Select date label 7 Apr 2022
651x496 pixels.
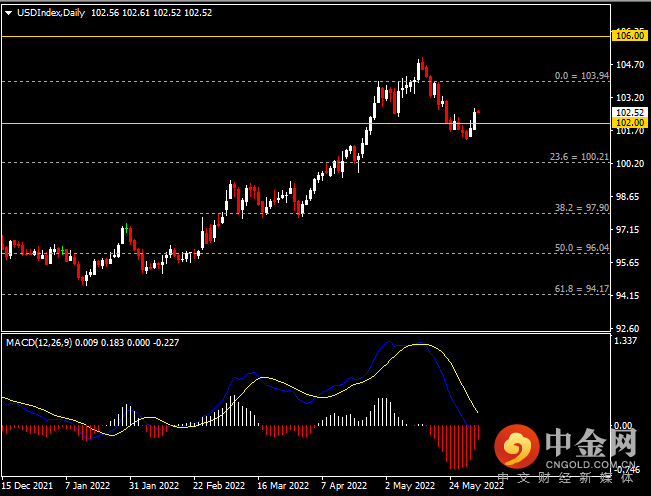(344, 486)
